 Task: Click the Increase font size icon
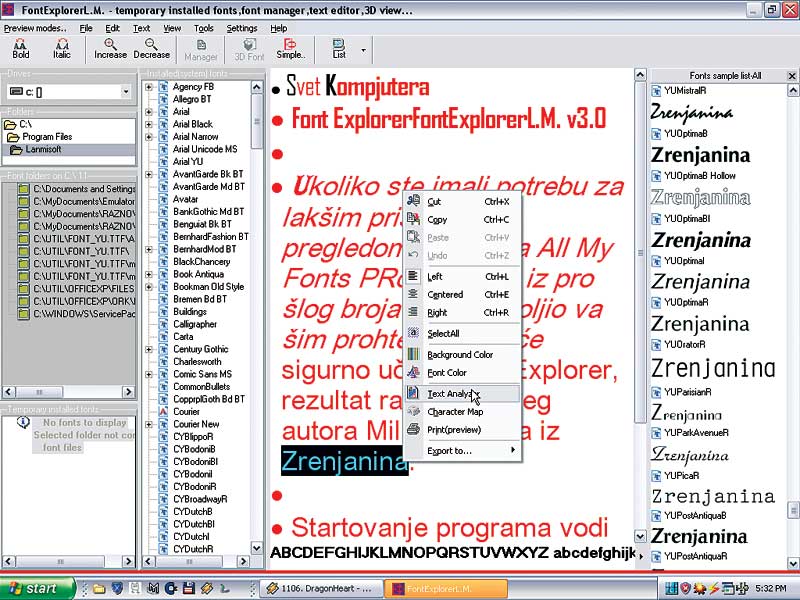110,49
